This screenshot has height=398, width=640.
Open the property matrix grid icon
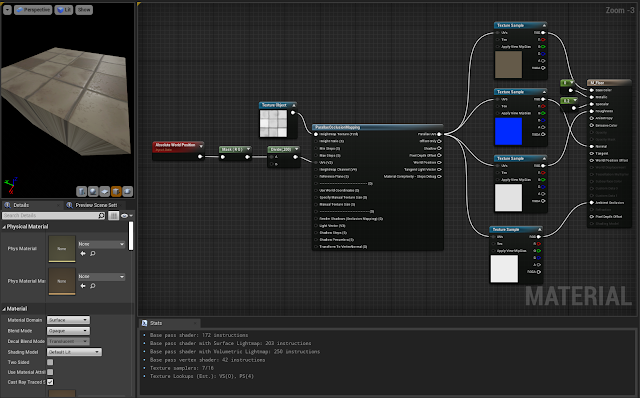point(113,216)
